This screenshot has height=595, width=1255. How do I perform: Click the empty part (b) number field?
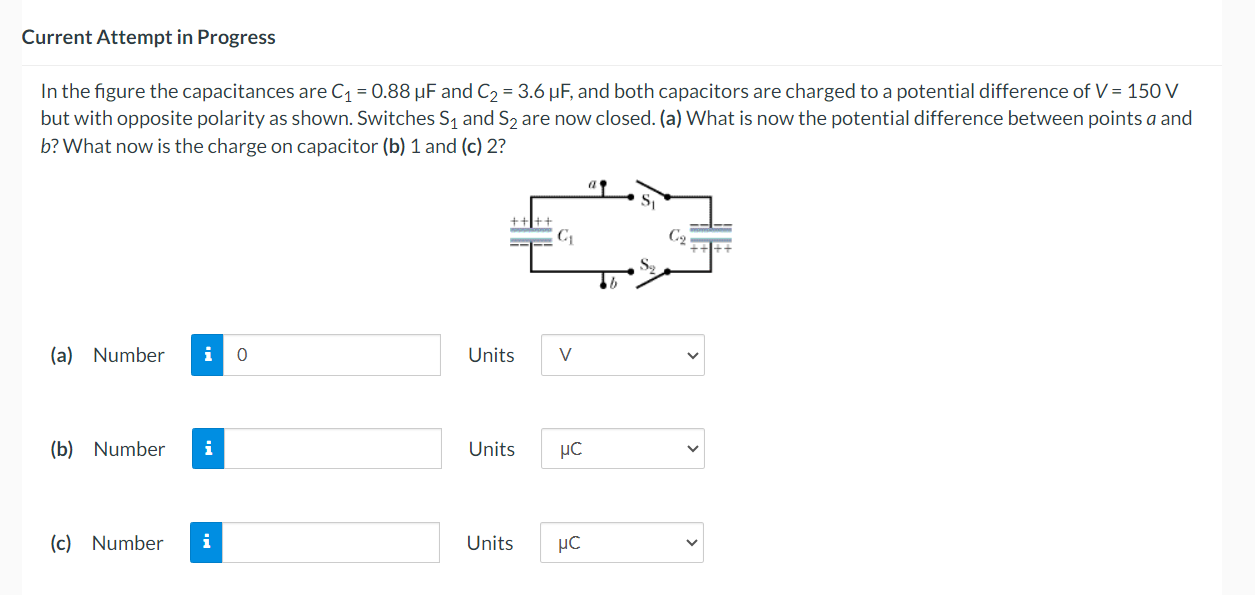(332, 449)
